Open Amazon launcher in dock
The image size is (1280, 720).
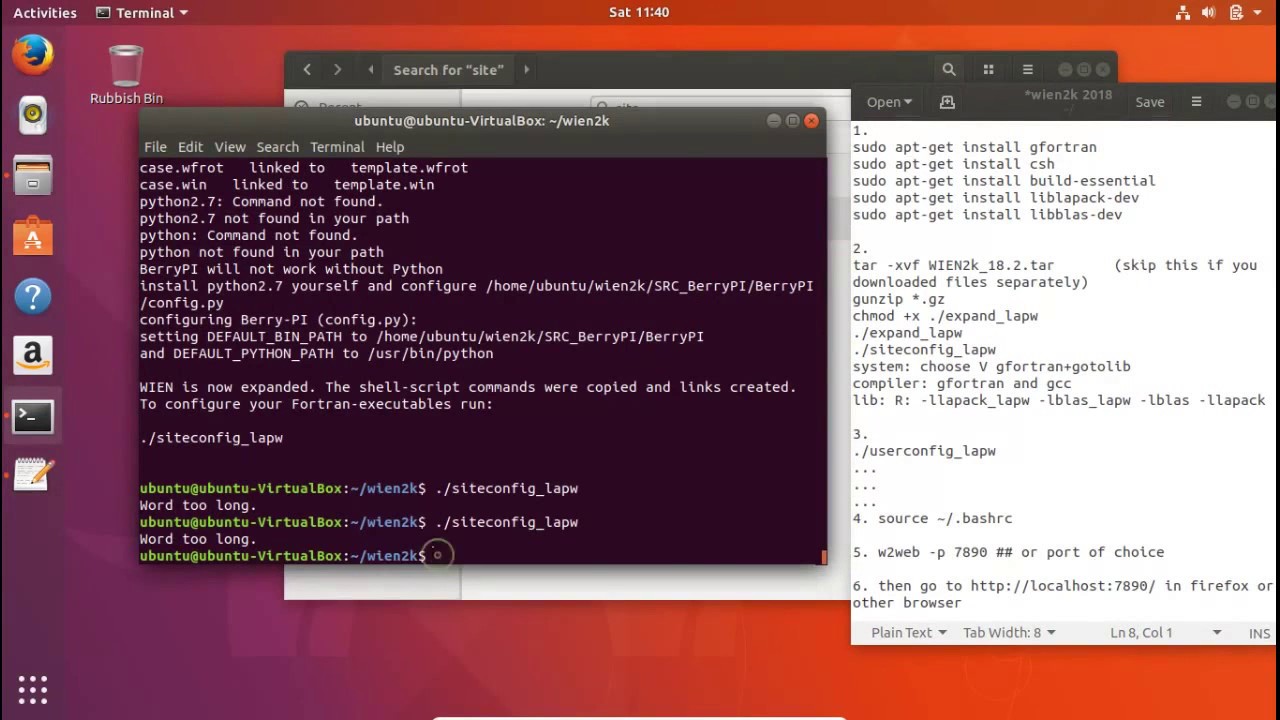(32, 356)
